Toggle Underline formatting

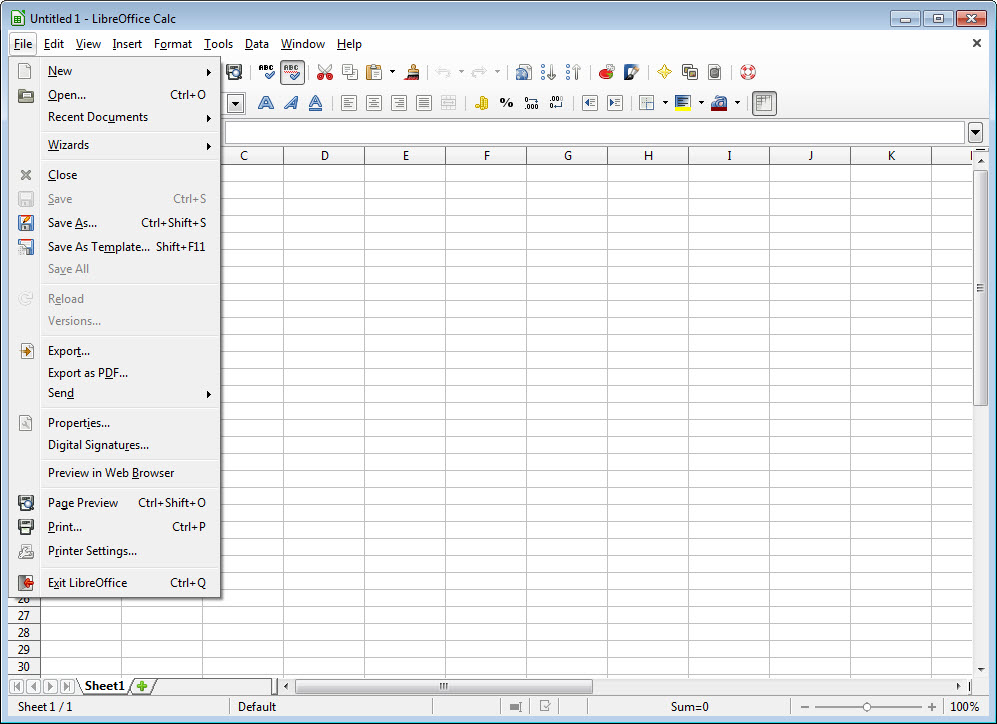click(315, 103)
